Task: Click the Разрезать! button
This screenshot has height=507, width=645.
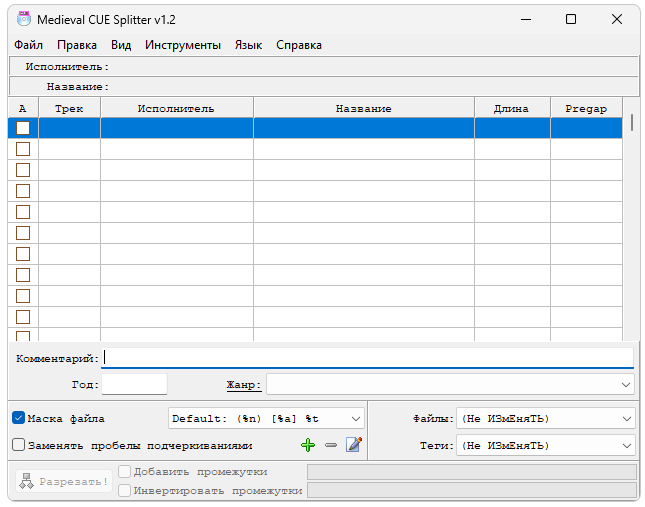Action: click(x=64, y=481)
